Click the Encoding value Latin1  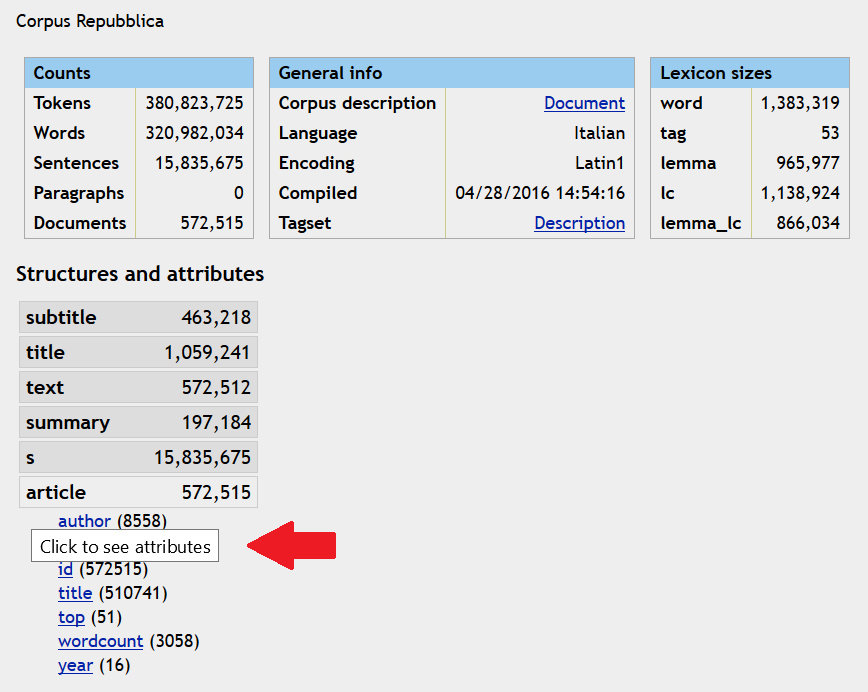(600, 163)
